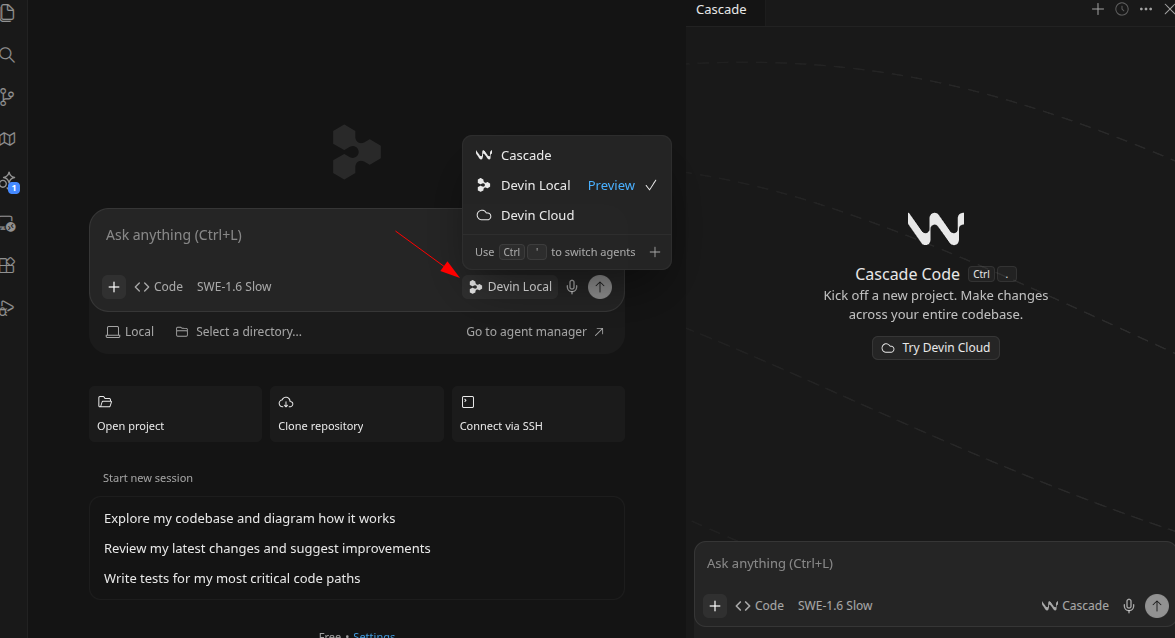Open the Code mode dropdown in the Cascade panel

[x=760, y=606]
